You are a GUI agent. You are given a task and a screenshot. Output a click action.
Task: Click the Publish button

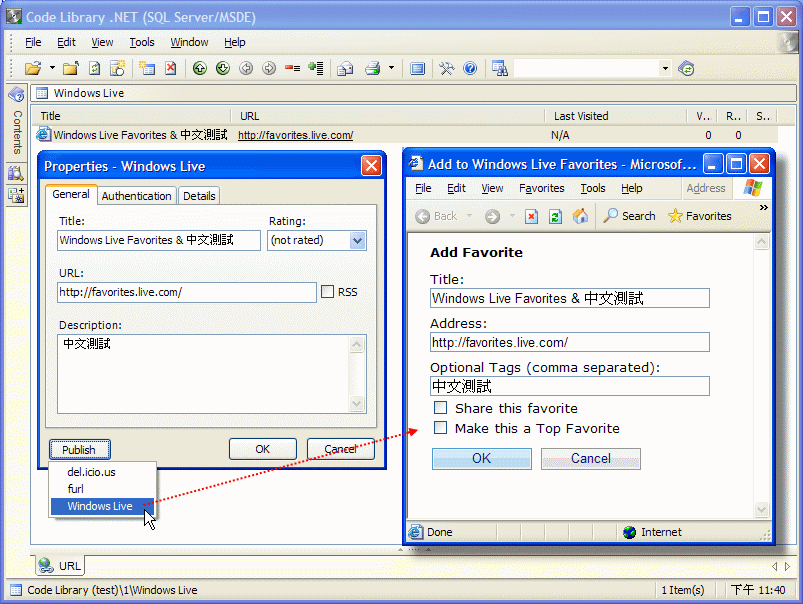tap(79, 449)
